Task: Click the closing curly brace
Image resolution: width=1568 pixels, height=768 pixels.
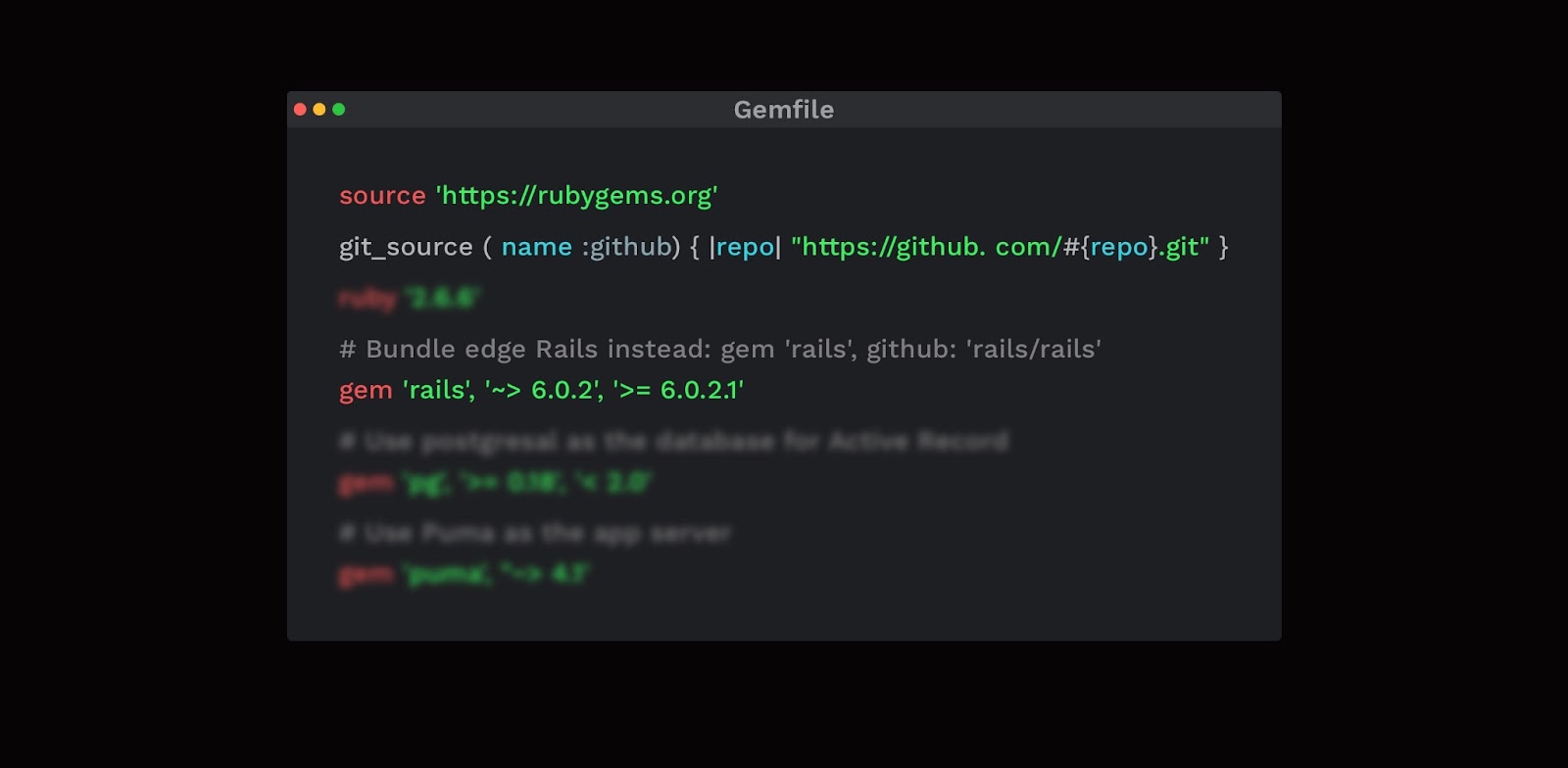Action: pos(1223,247)
